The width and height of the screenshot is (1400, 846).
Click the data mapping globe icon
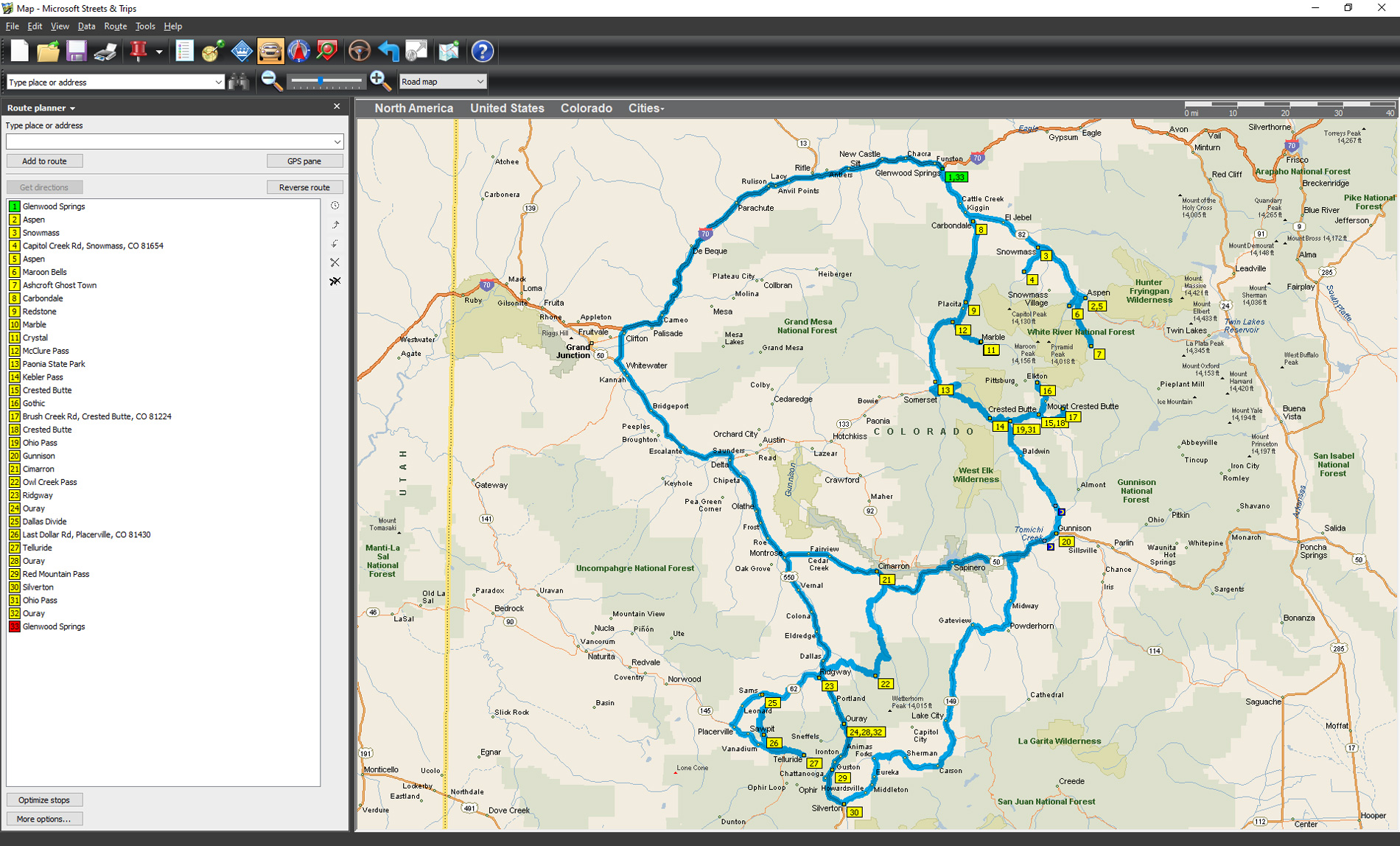coord(213,52)
